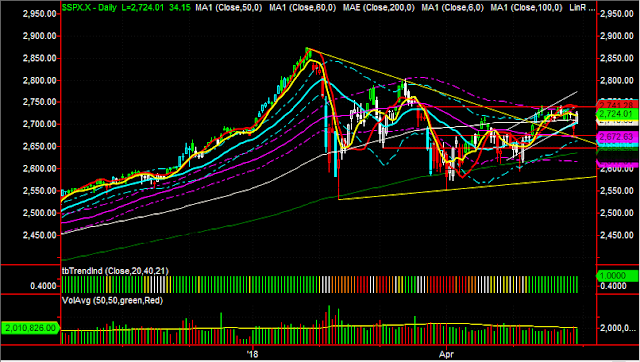Click 2,450.00 on the right price scale
This screenshot has width=640, height=362.
[x=617, y=235]
